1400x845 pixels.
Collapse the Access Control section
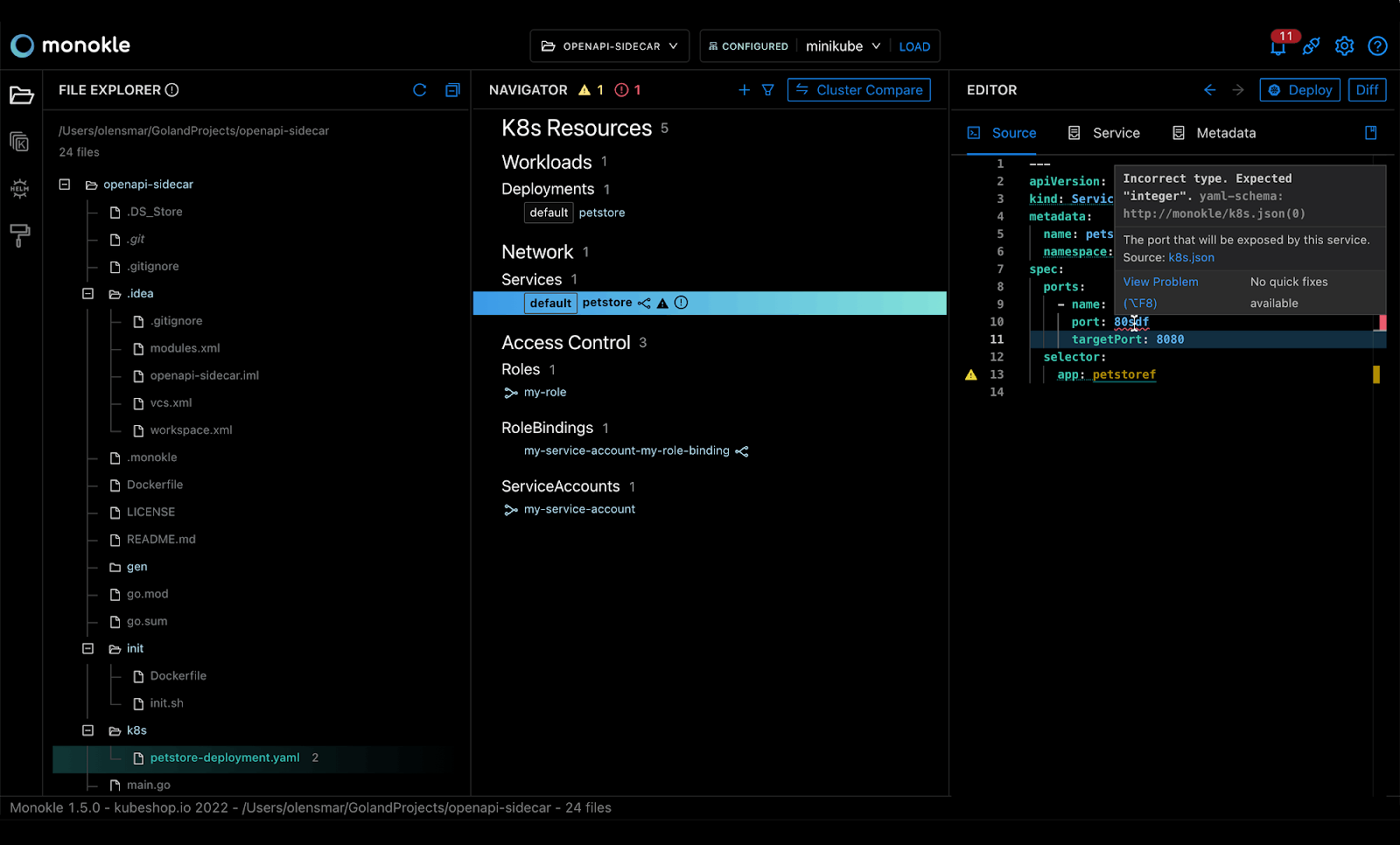pyautogui.click(x=566, y=343)
